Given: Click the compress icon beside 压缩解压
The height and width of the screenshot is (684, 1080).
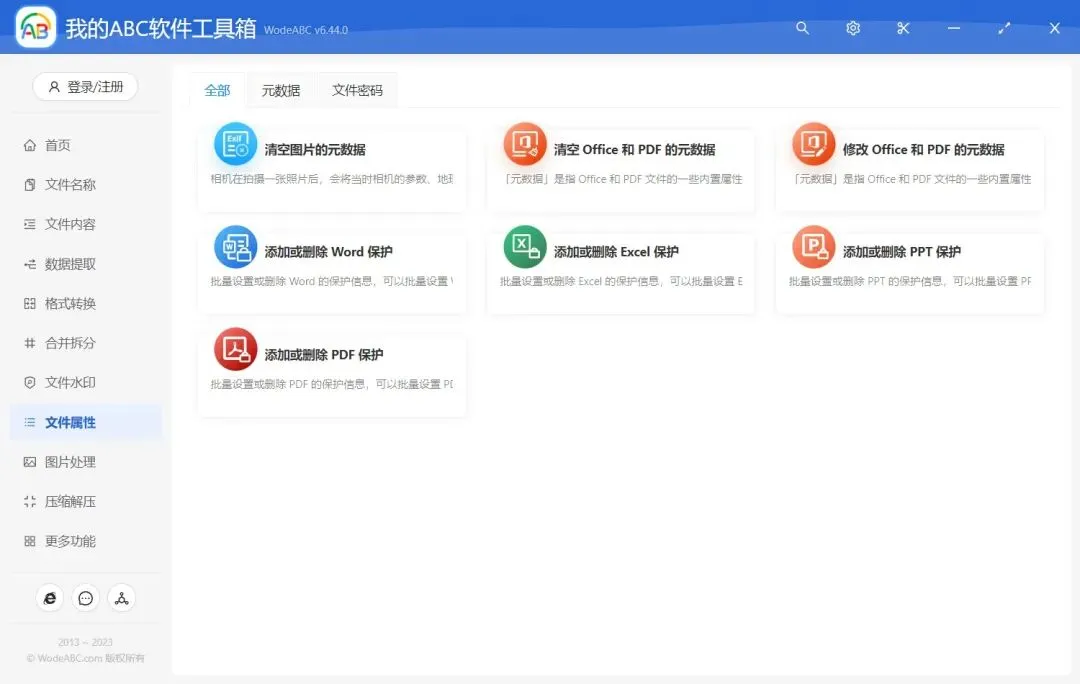Looking at the screenshot, I should pyautogui.click(x=30, y=501).
